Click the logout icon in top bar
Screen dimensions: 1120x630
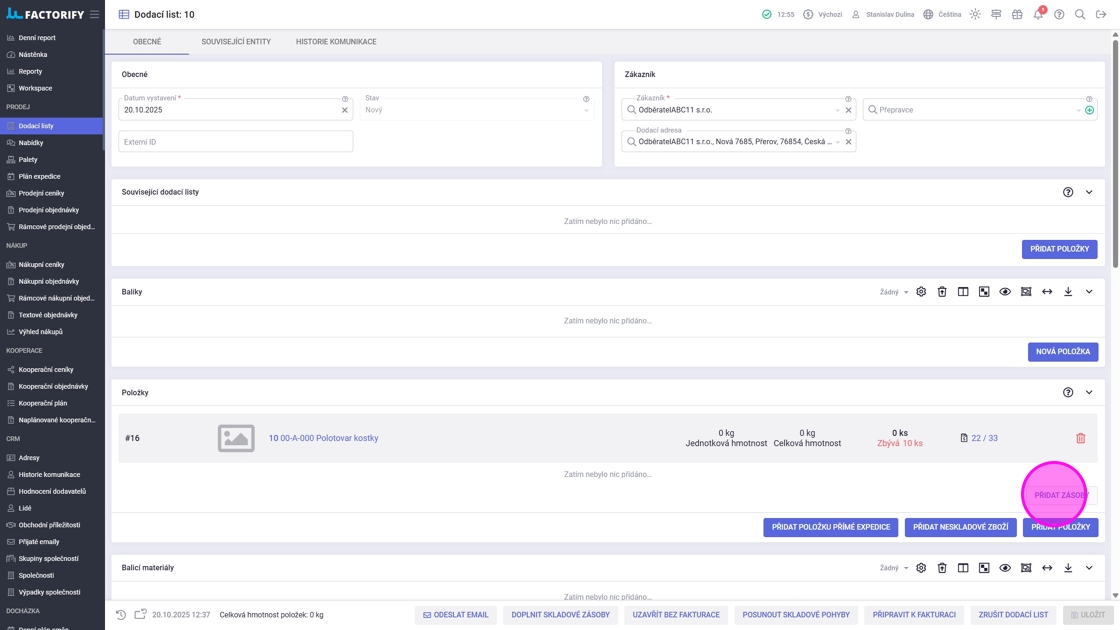[x=1101, y=15]
